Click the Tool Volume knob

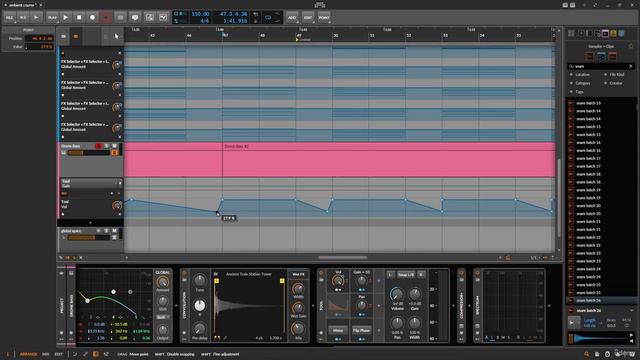(x=397, y=294)
